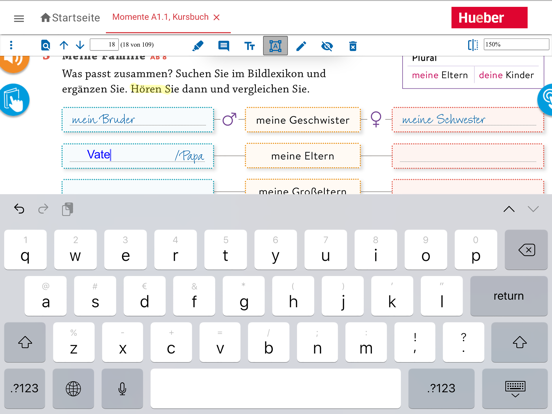This screenshot has width=552, height=414.
Task: Toggle annotation visibility eye icon
Action: point(327,46)
